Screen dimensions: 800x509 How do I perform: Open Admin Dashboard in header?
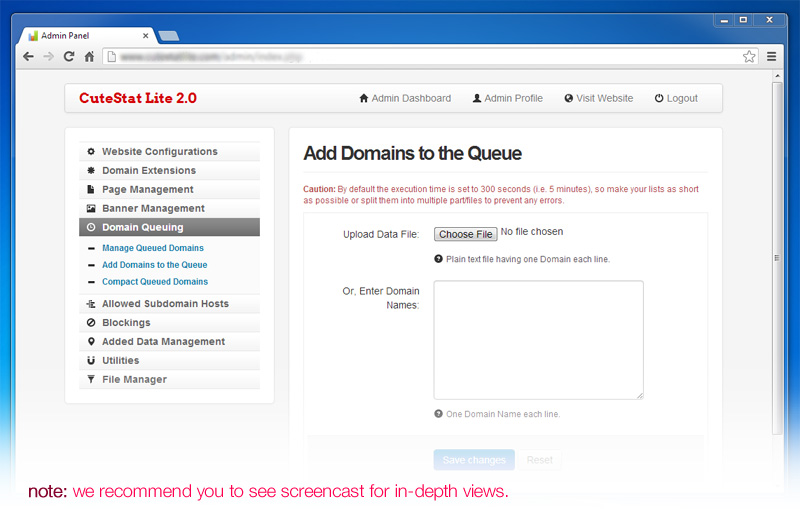point(405,98)
